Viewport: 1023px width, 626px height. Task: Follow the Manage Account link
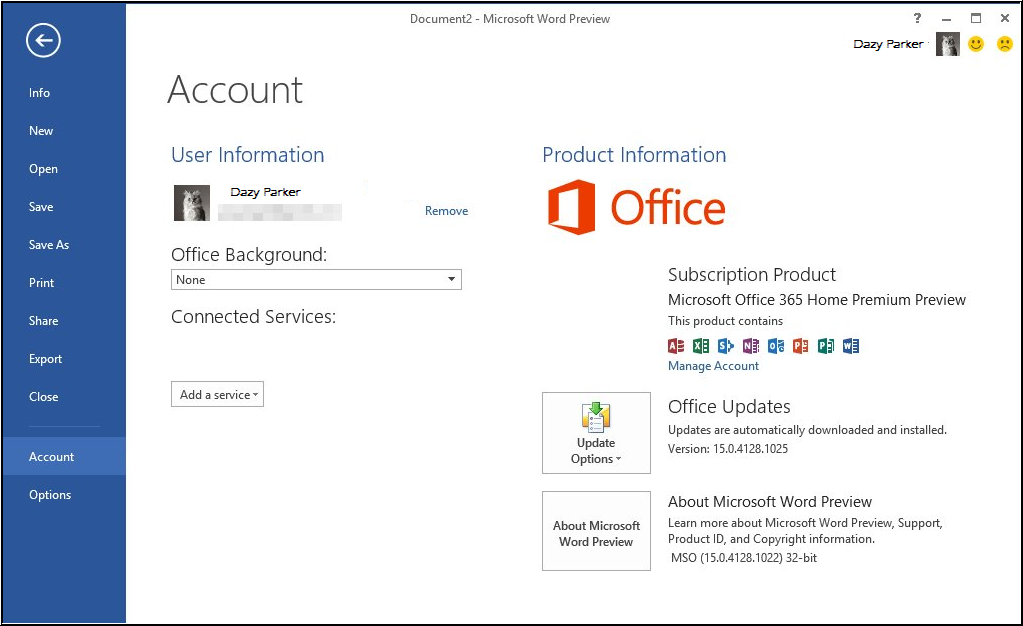(x=713, y=366)
